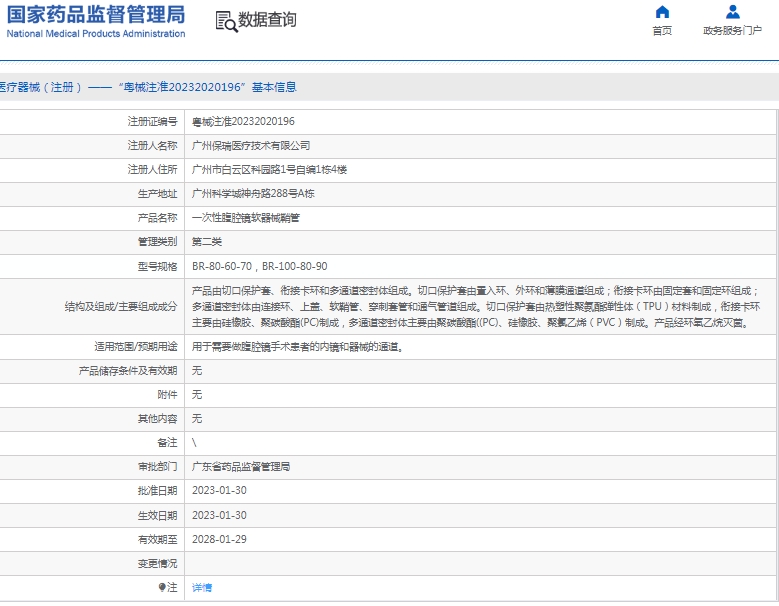Click the empty 变更情况 value cell

tap(480, 563)
